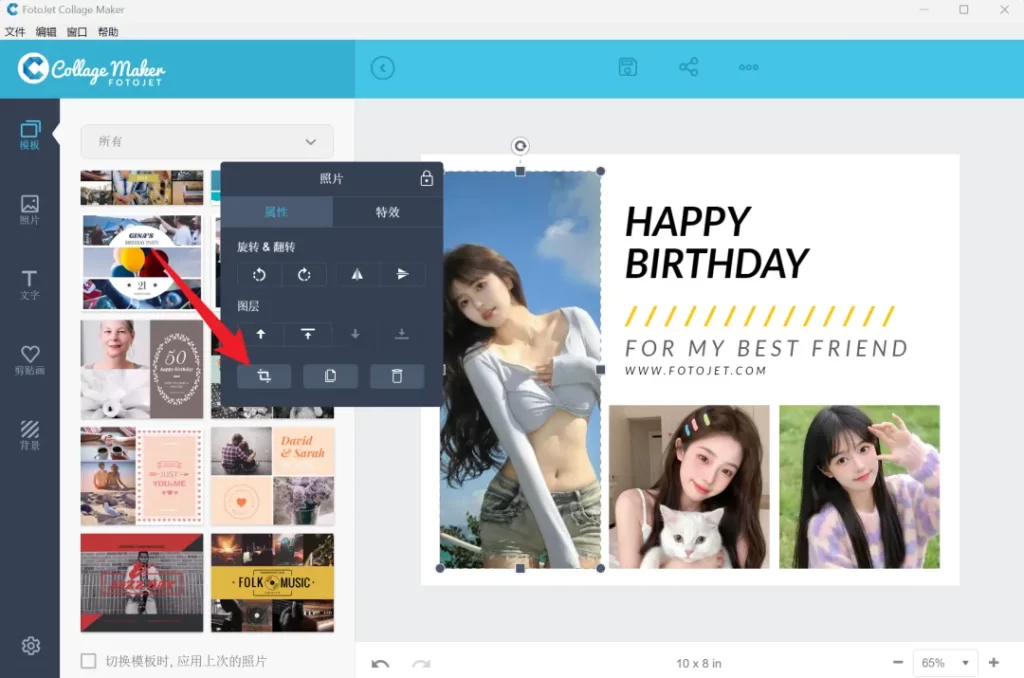The image size is (1024, 678).
Task: Click the crop icon in photo panel
Action: [264, 376]
